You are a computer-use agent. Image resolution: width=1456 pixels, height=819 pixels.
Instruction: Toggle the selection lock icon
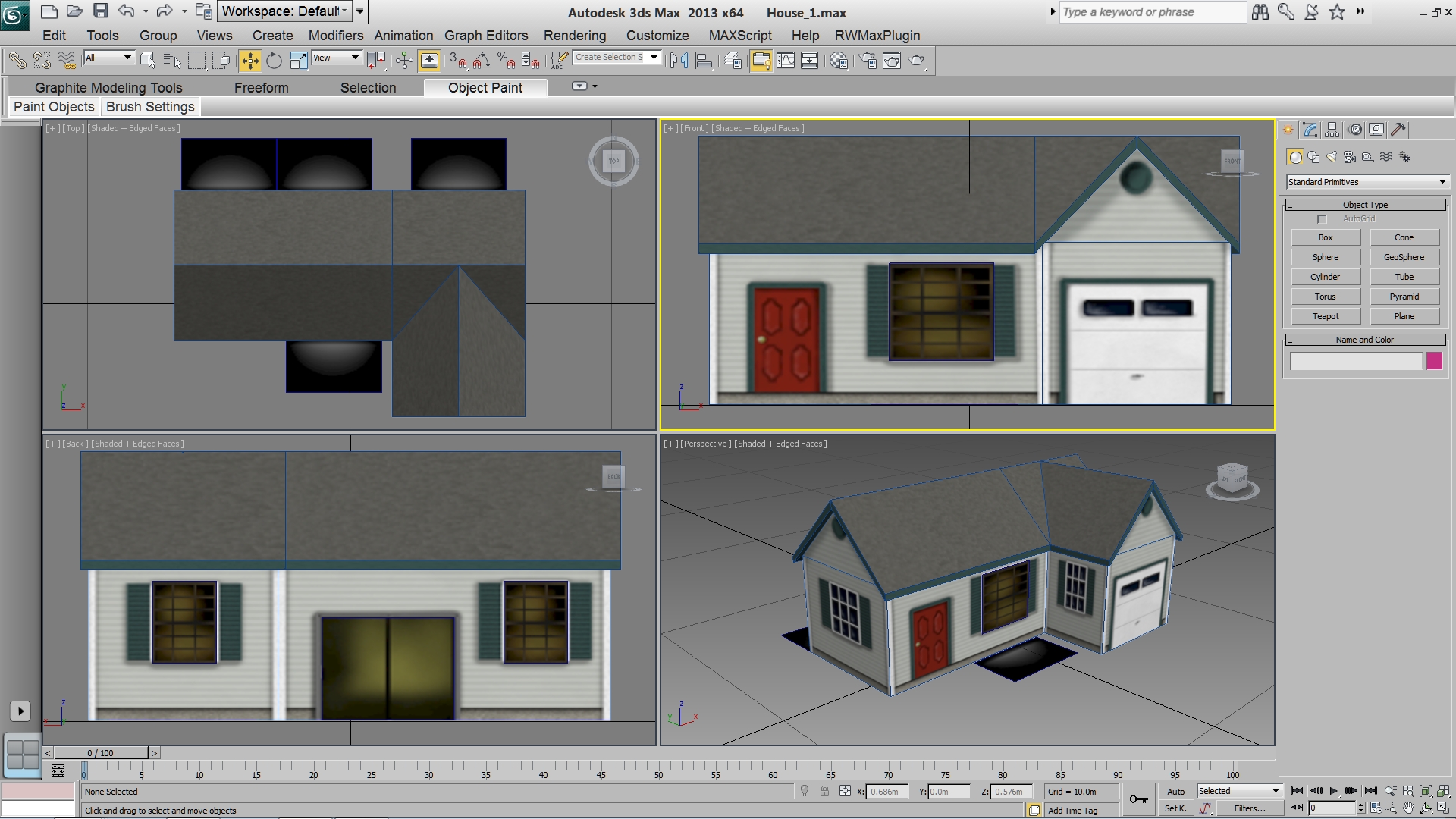coord(824,792)
